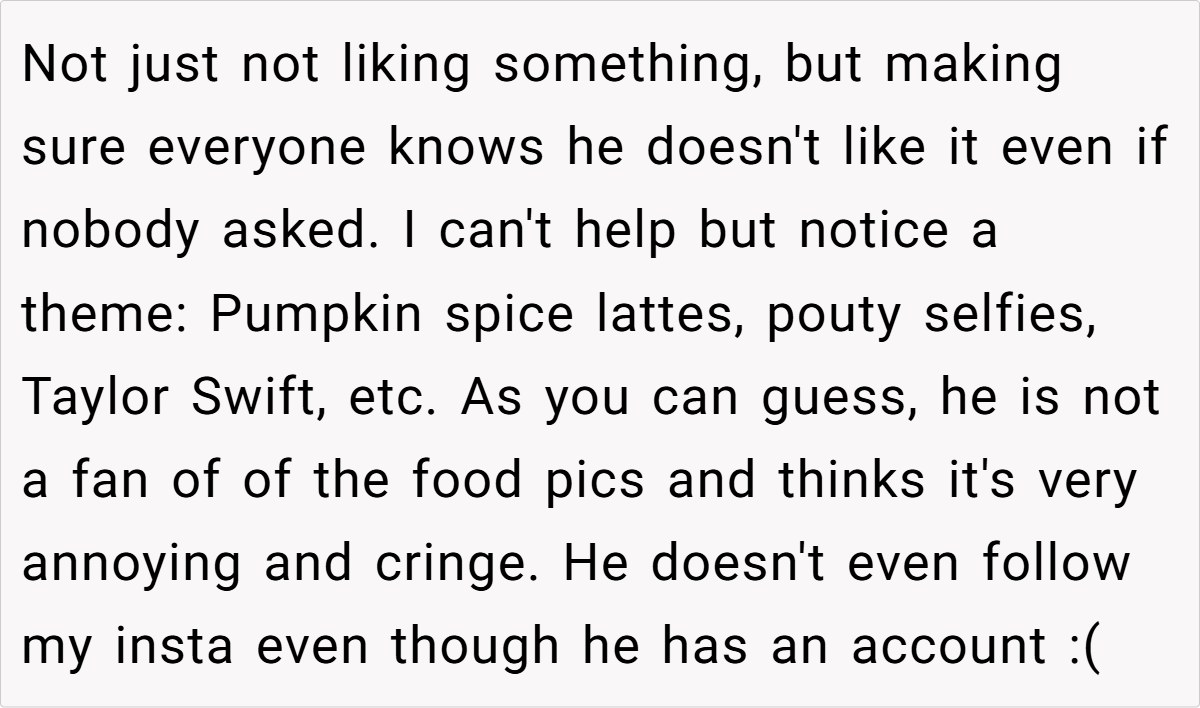
Task: Click the word "asked" in the third line
Action: (x=301, y=232)
